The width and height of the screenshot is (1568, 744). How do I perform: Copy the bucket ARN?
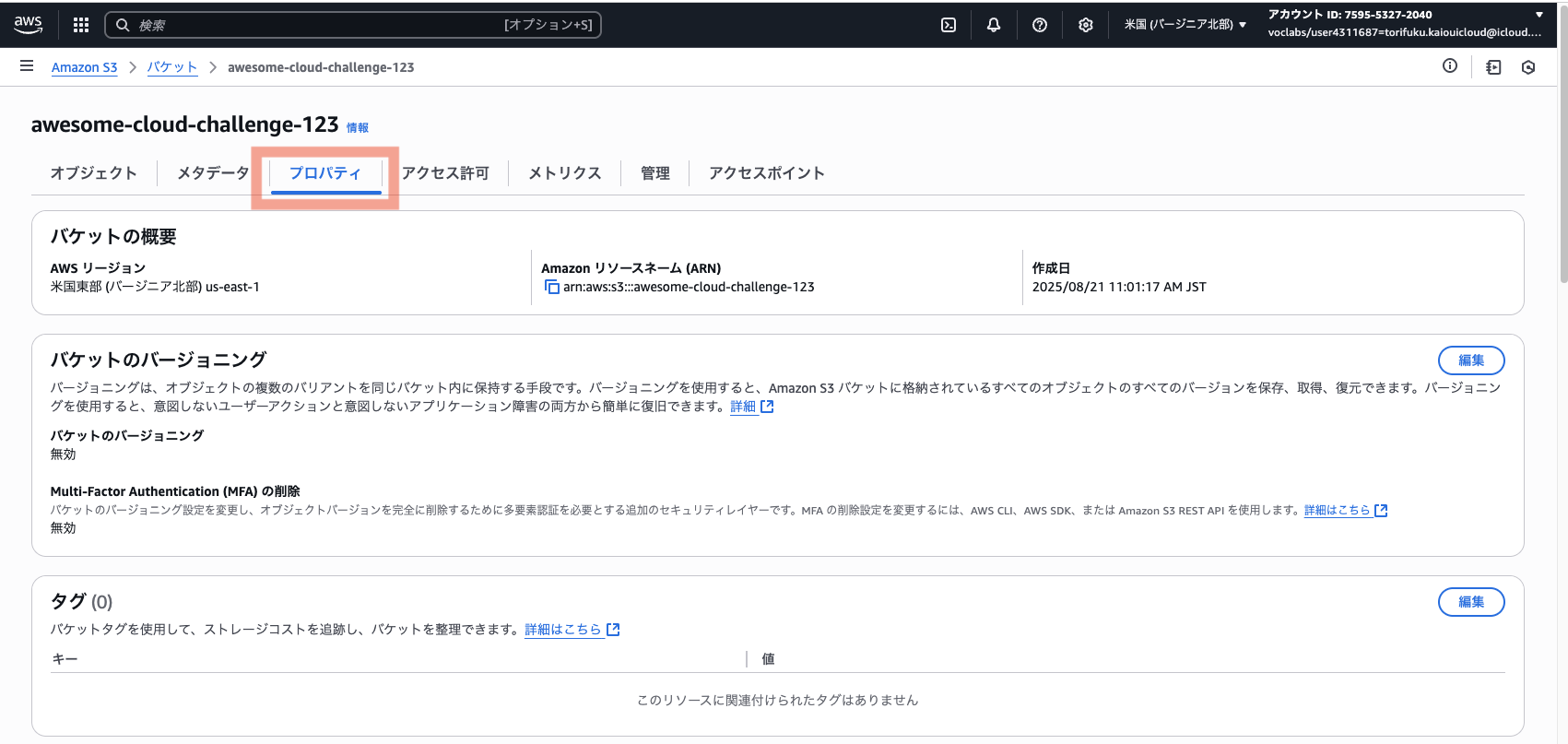click(552, 288)
